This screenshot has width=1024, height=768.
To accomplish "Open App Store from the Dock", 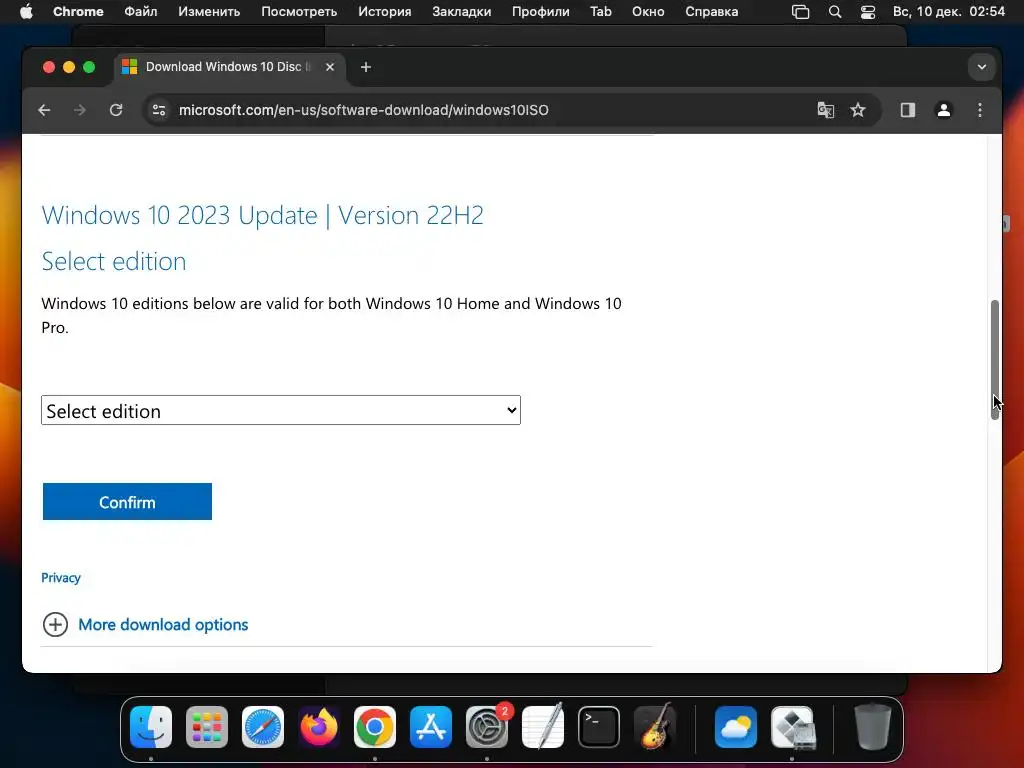I will pyautogui.click(x=431, y=727).
